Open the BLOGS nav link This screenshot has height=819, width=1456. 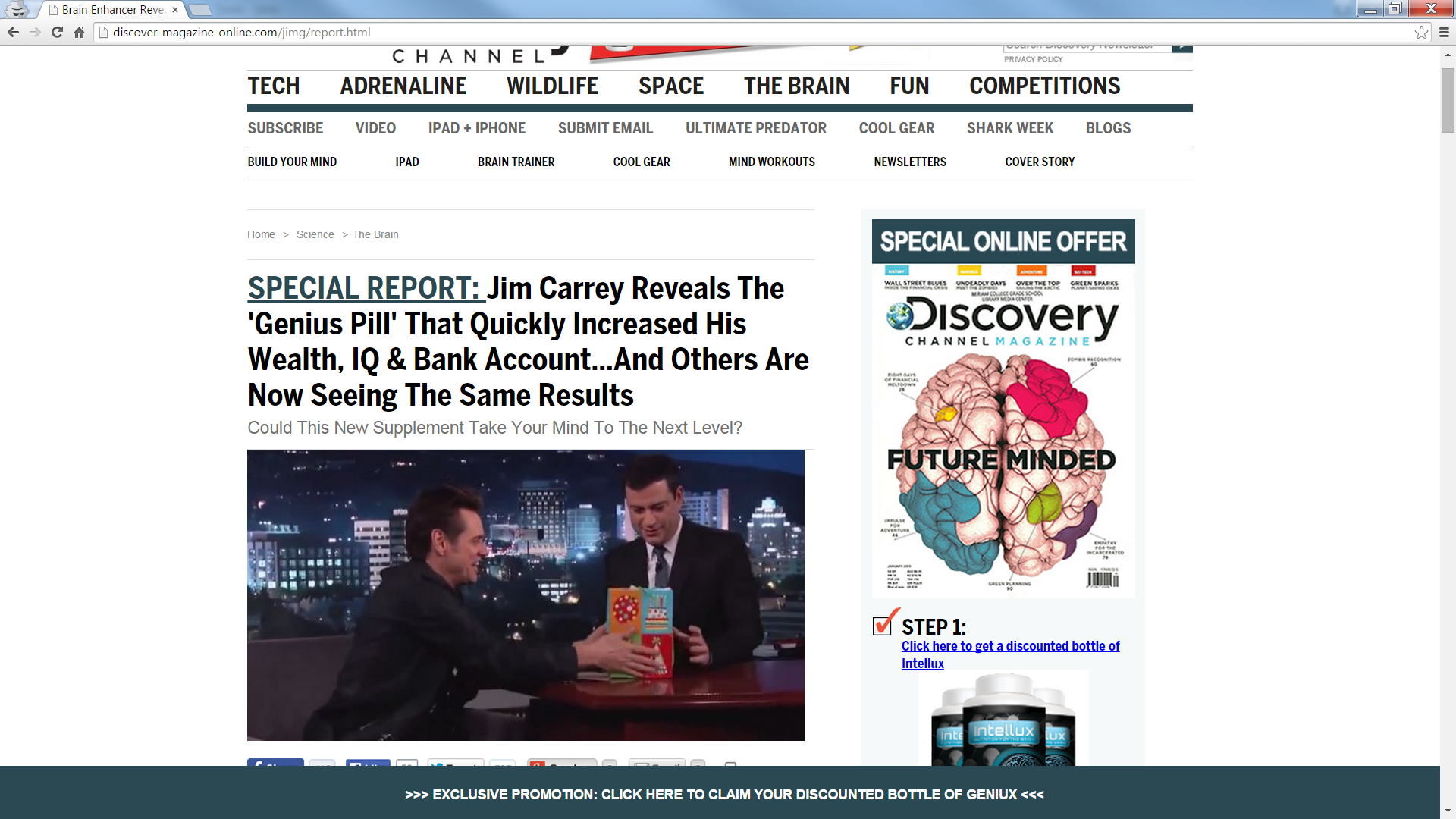(1108, 128)
